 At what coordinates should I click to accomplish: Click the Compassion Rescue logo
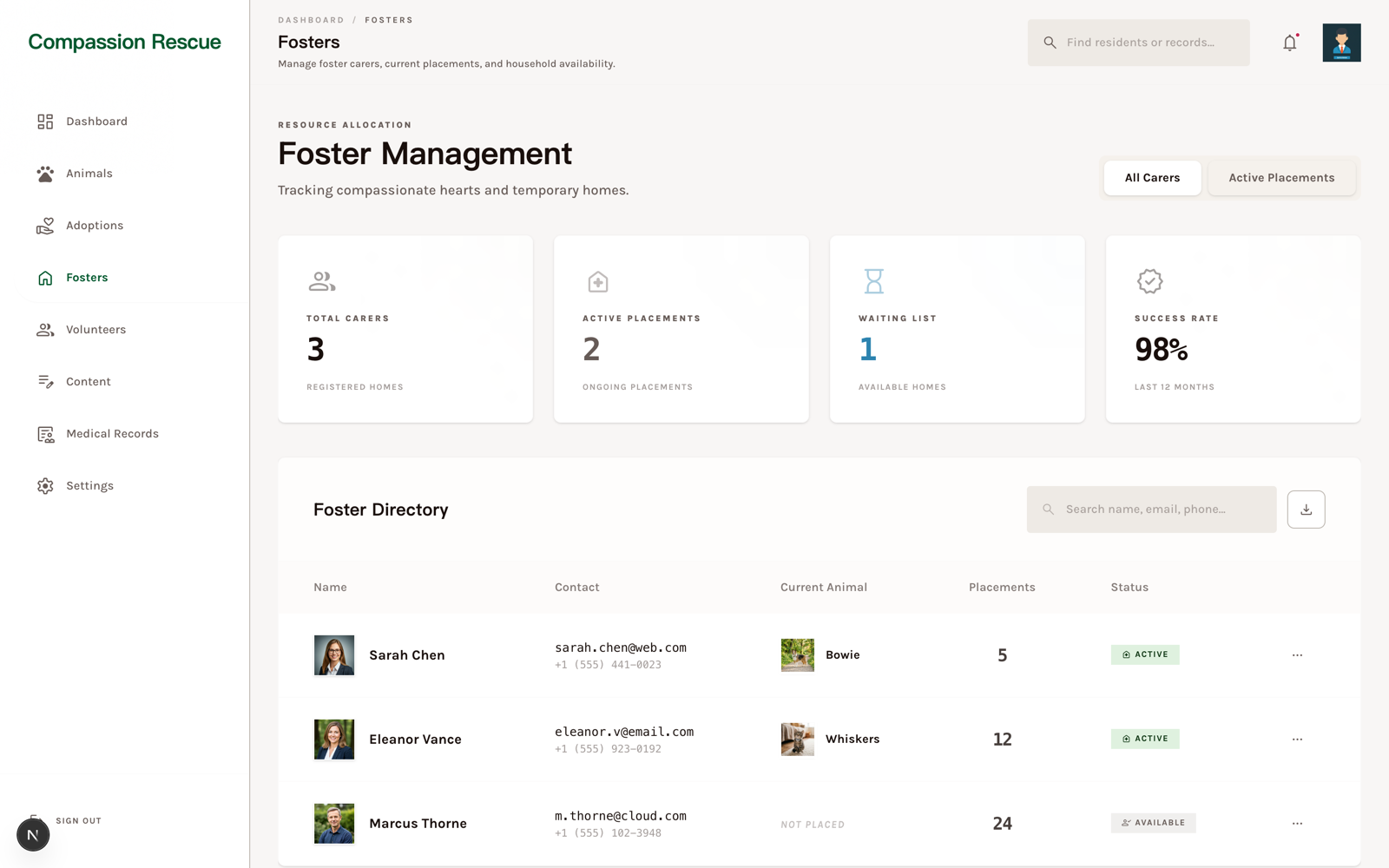tap(124, 42)
